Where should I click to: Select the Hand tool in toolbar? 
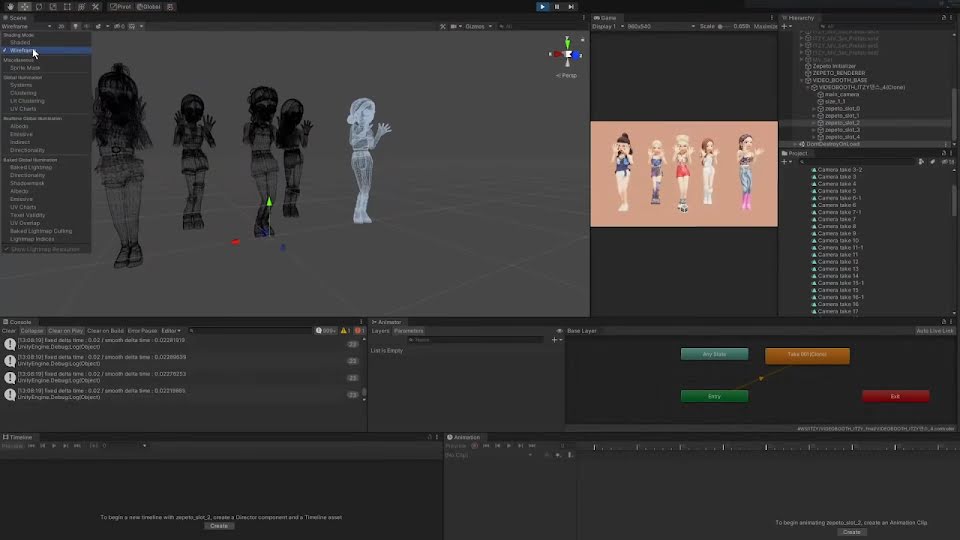coord(10,6)
